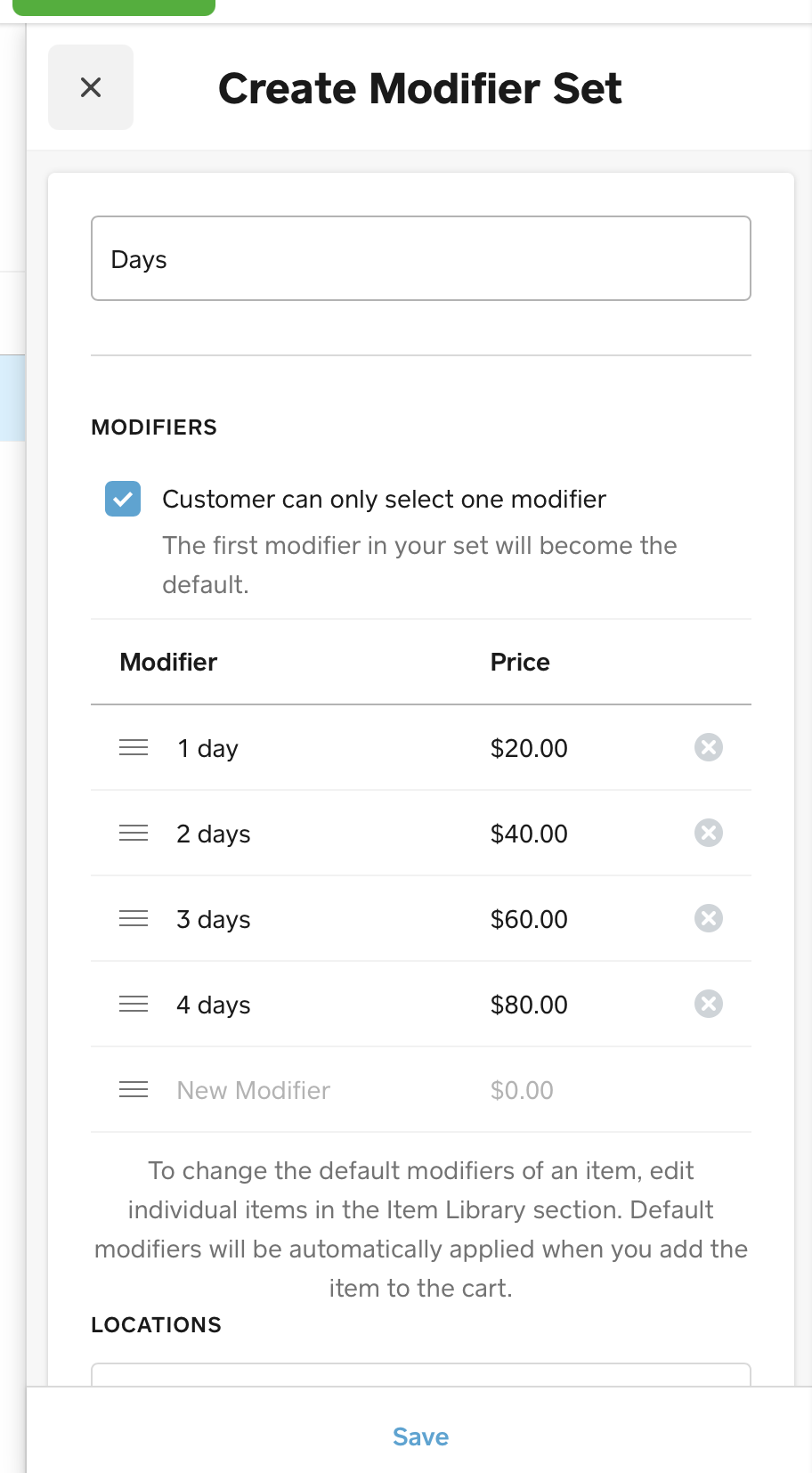
Task: Click the New Modifier row drag handle
Action: tap(134, 1089)
